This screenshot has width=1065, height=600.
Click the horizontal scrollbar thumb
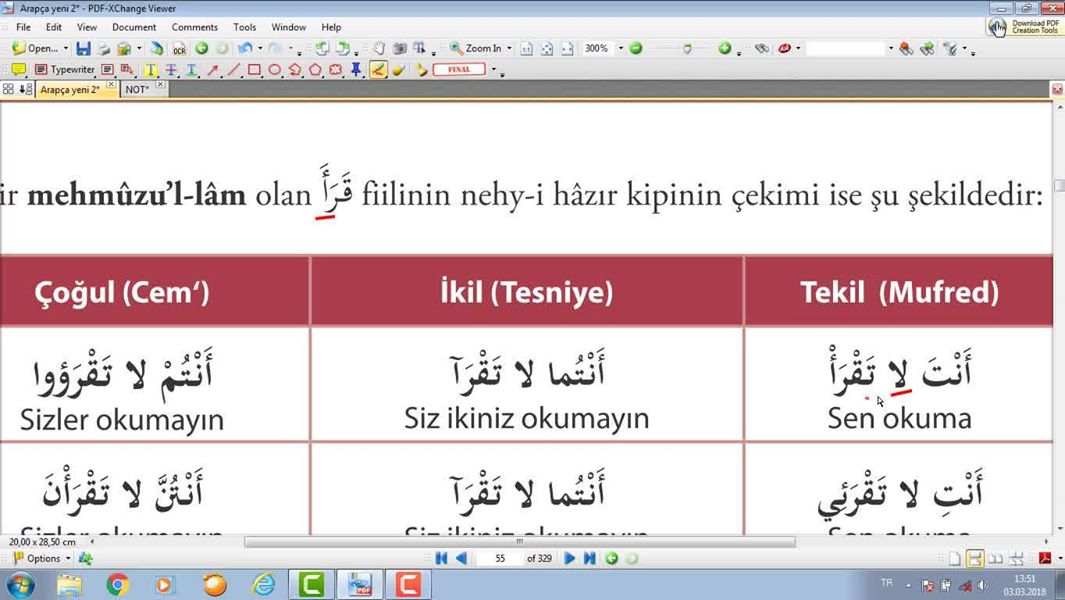(x=520, y=542)
